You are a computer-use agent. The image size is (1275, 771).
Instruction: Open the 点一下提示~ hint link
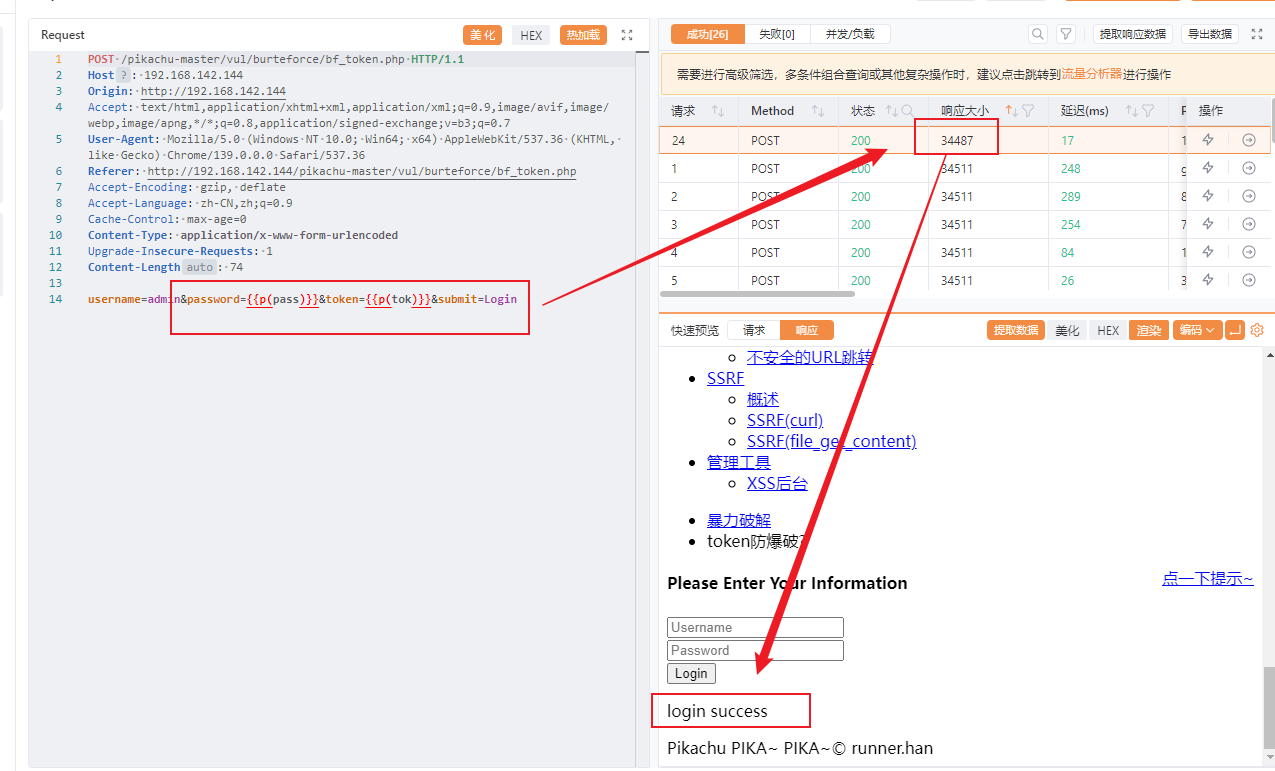click(x=1208, y=578)
